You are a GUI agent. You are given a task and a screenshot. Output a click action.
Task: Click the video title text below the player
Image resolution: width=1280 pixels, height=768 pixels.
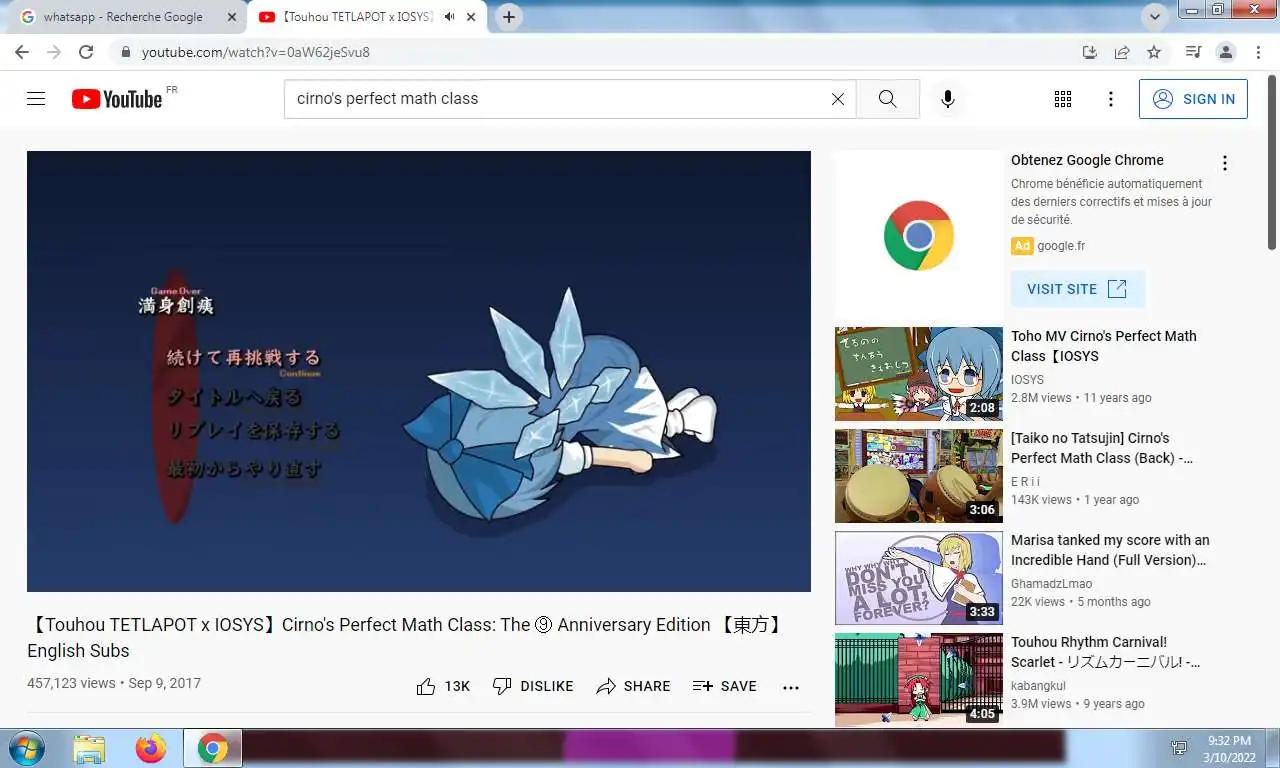pyautogui.click(x=408, y=637)
